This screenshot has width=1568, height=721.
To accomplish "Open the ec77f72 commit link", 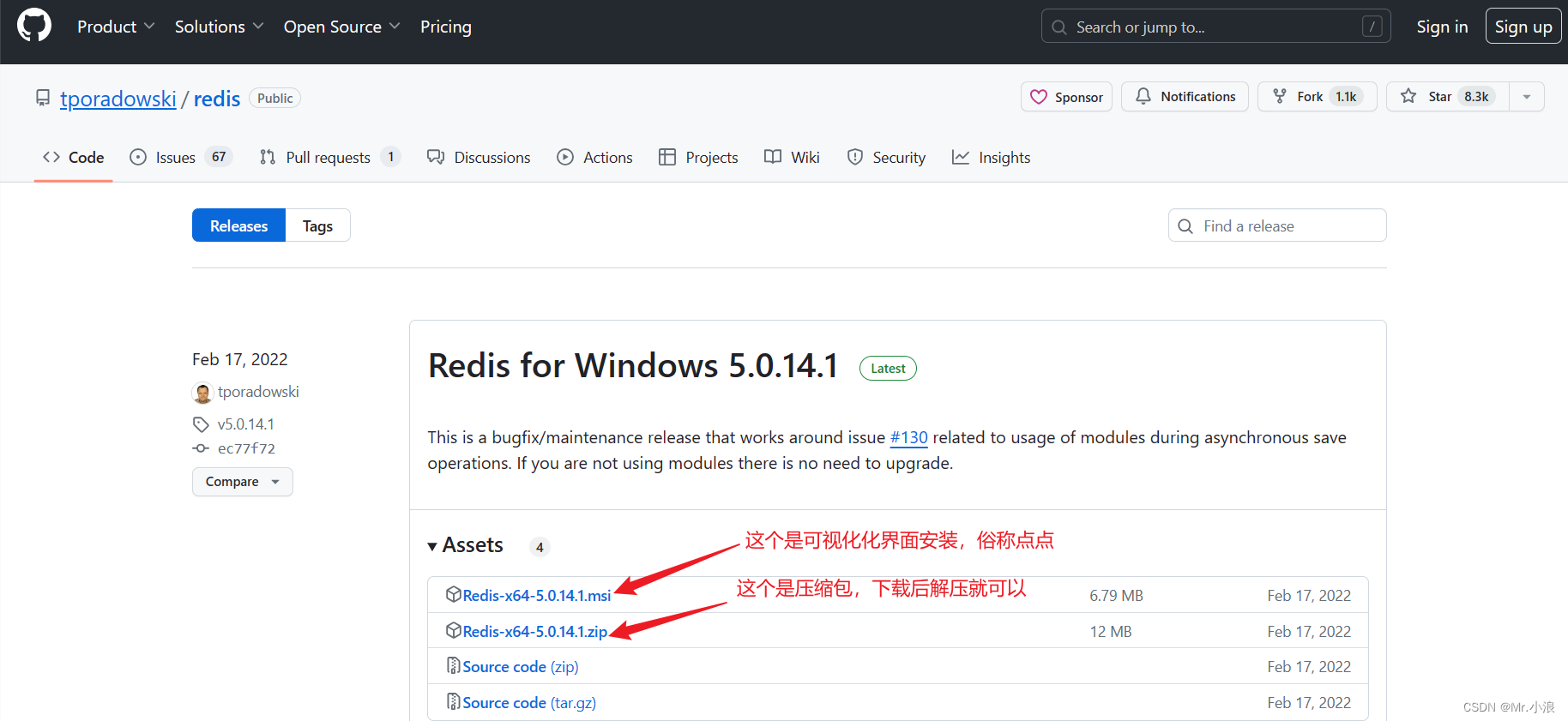I will 246,448.
